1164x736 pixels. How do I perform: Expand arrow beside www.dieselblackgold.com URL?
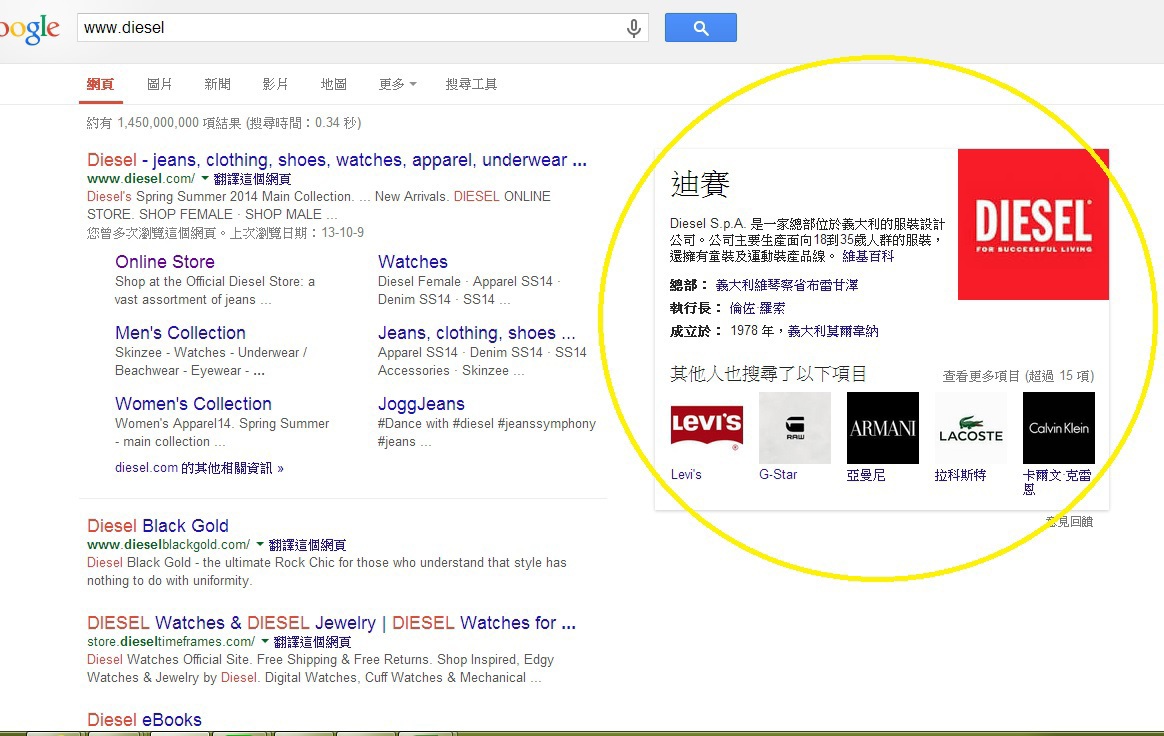click(x=260, y=544)
